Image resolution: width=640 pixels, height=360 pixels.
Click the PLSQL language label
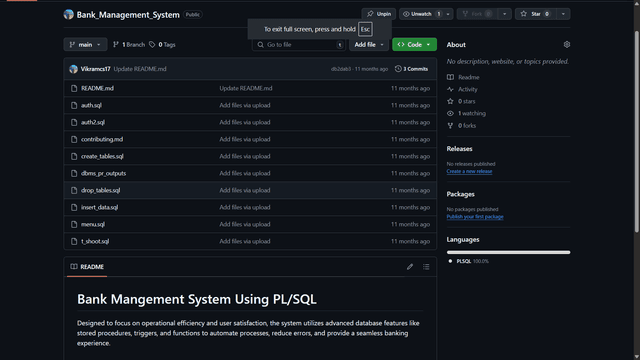(464, 261)
